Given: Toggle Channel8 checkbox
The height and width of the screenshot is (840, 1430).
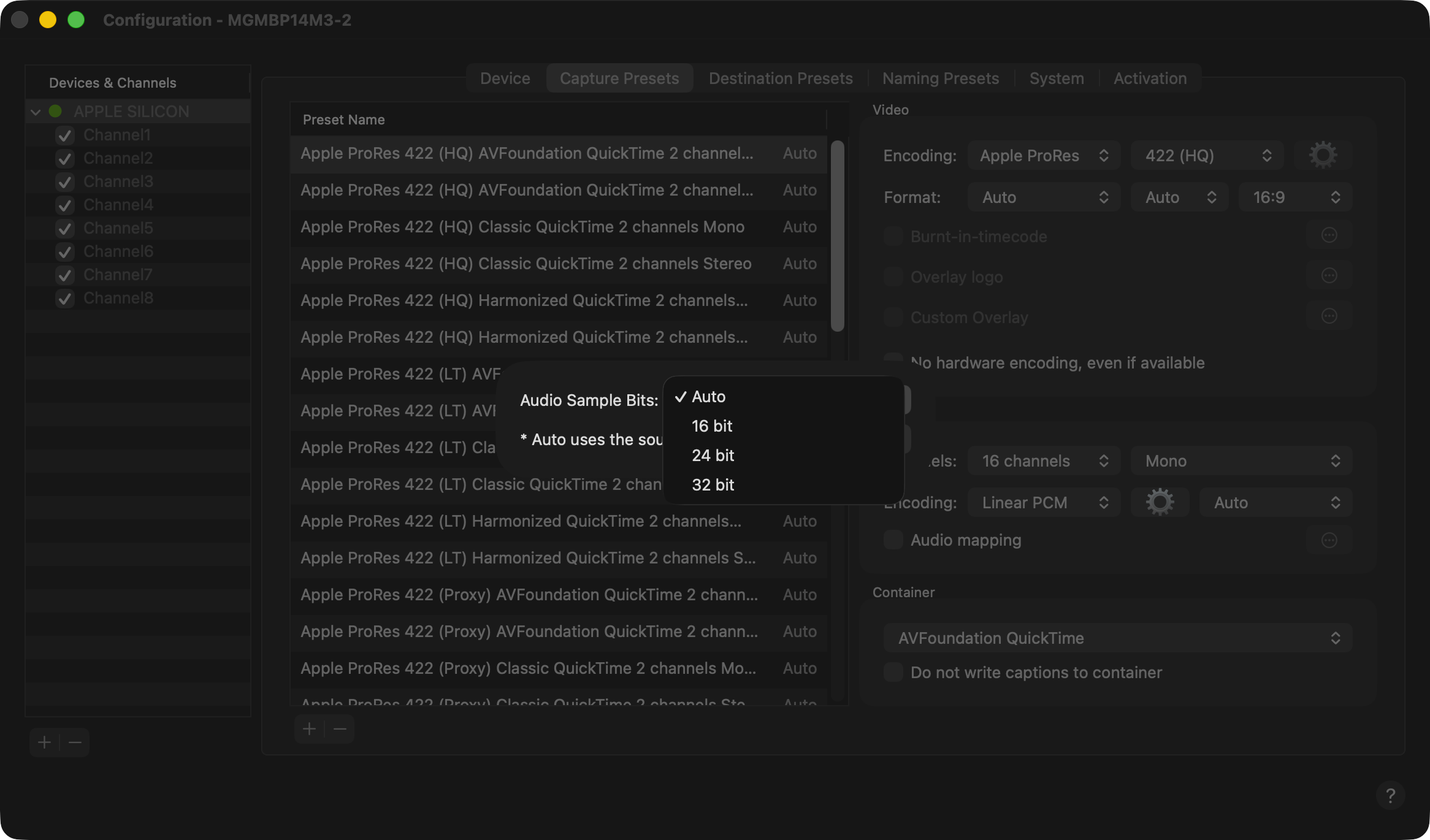Looking at the screenshot, I should [x=65, y=298].
